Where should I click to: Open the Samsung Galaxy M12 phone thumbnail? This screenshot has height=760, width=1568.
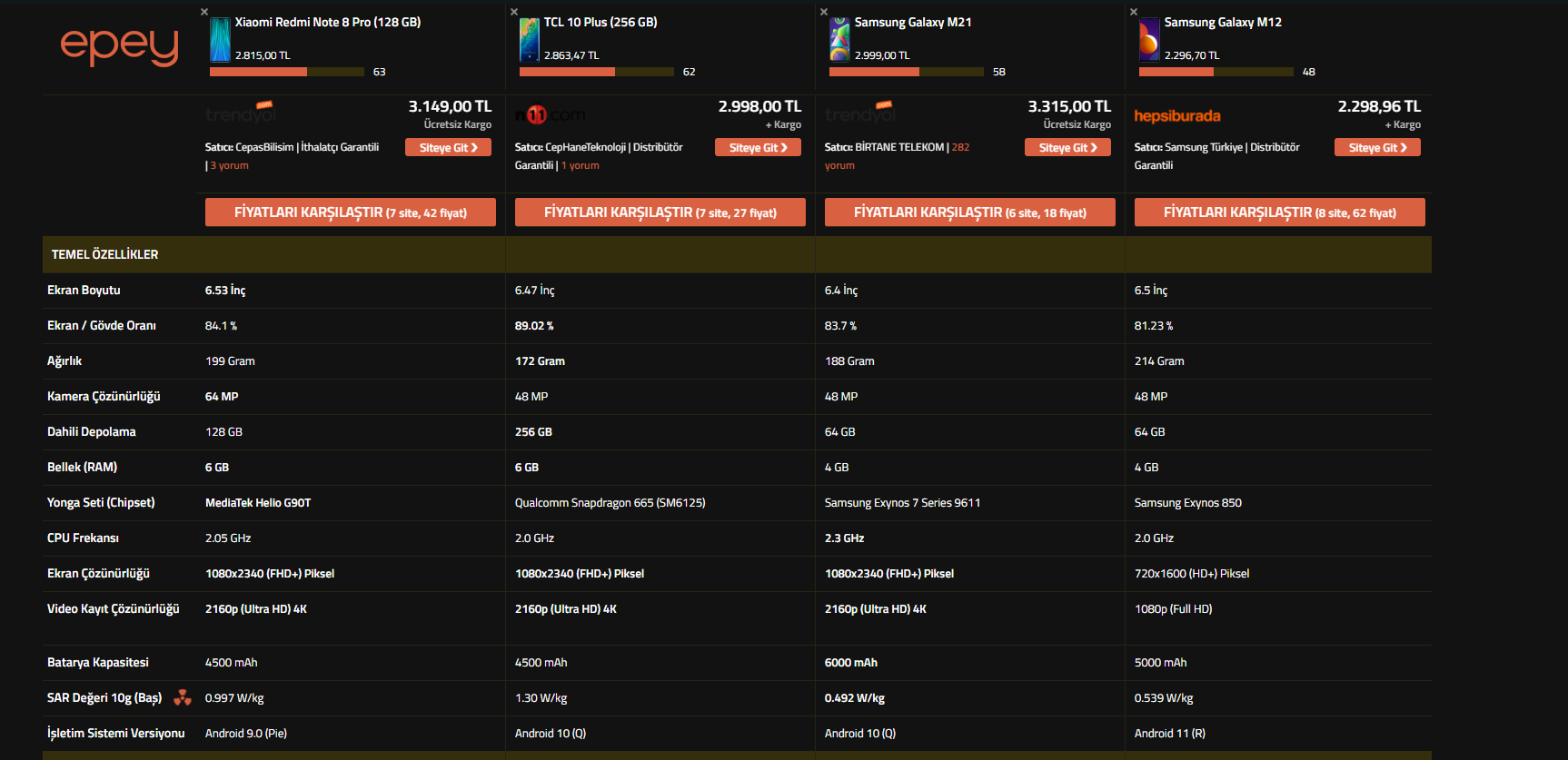coord(1149,39)
